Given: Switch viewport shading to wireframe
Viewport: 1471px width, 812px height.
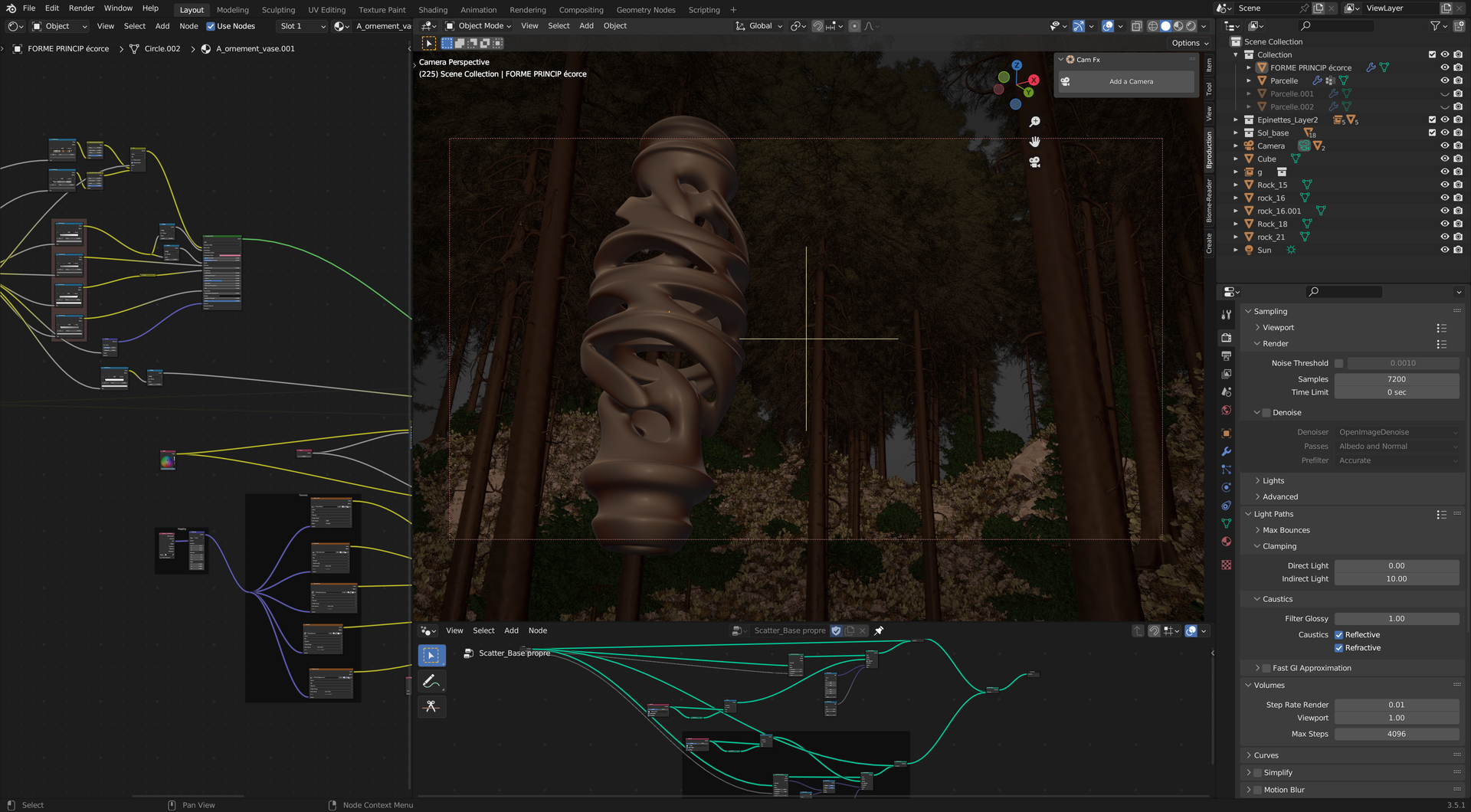Looking at the screenshot, I should point(1152,26).
